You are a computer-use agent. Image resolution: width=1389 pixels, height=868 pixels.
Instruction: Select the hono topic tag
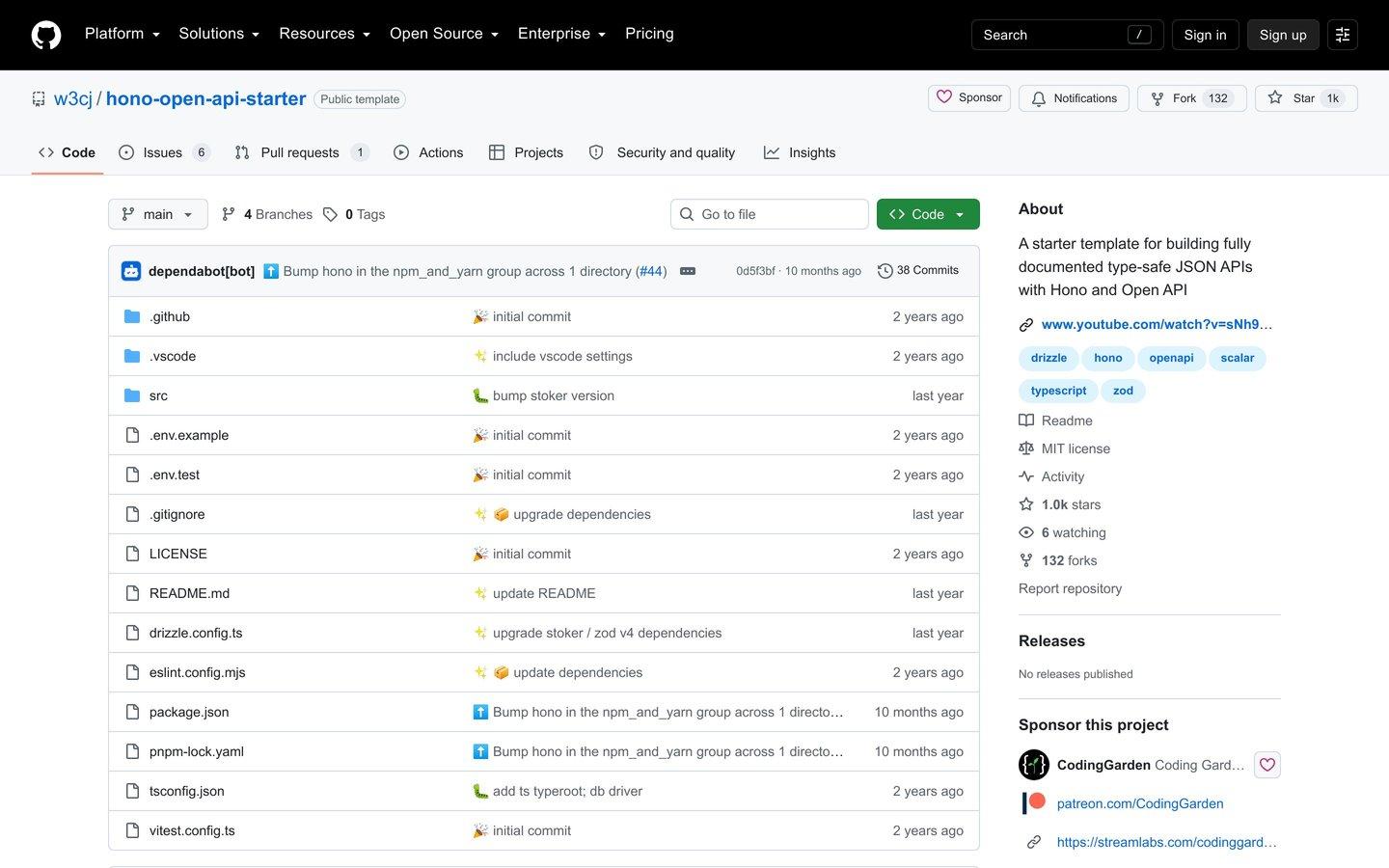pyautogui.click(x=1108, y=358)
